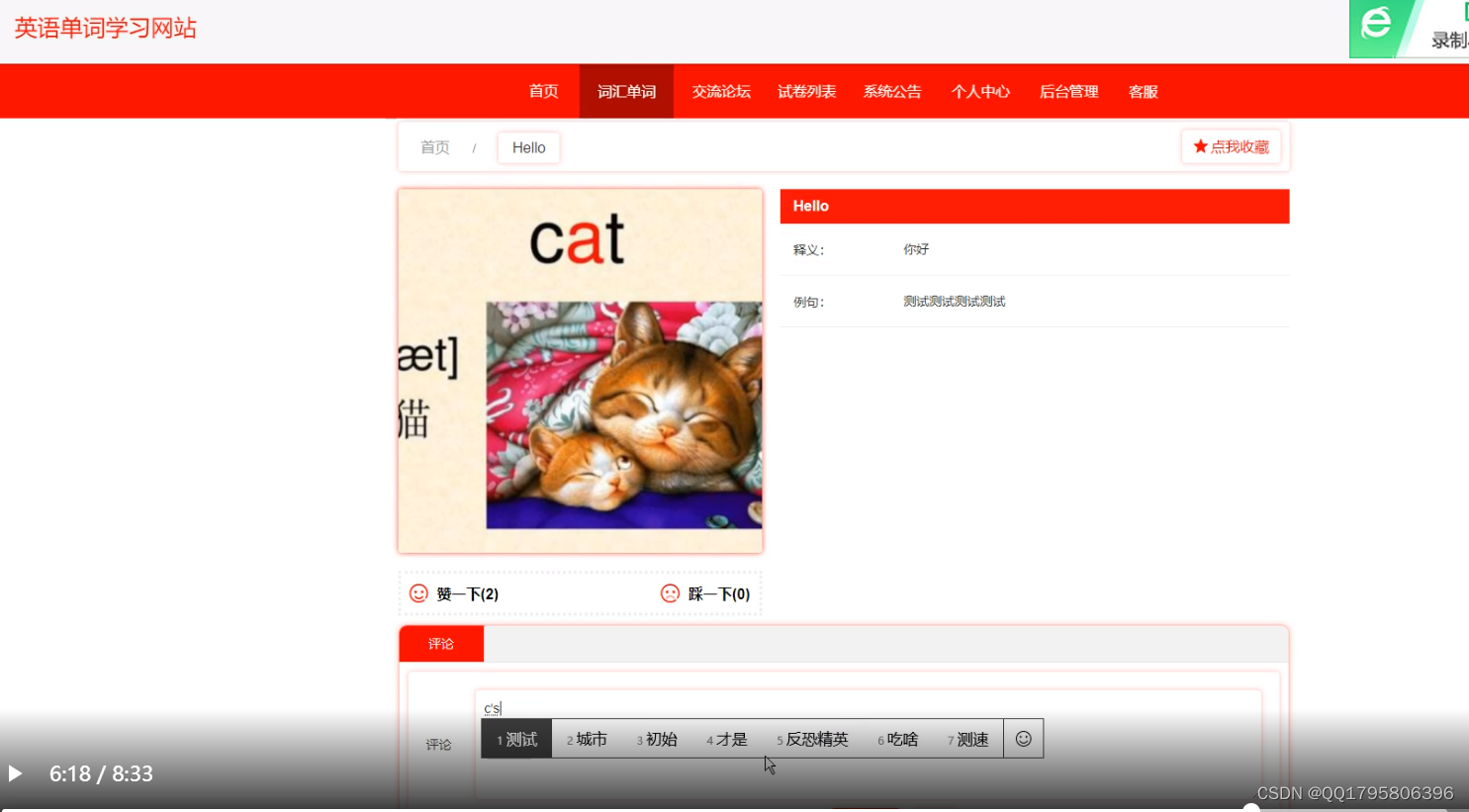This screenshot has height=812, width=1469.
Task: Choose IME candidate 3 初始
Action: click(657, 739)
